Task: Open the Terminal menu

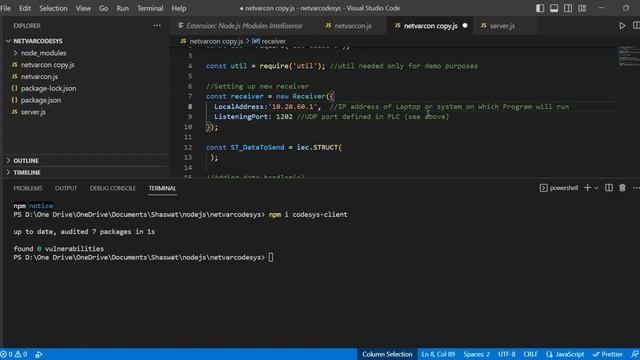Action: (150, 8)
